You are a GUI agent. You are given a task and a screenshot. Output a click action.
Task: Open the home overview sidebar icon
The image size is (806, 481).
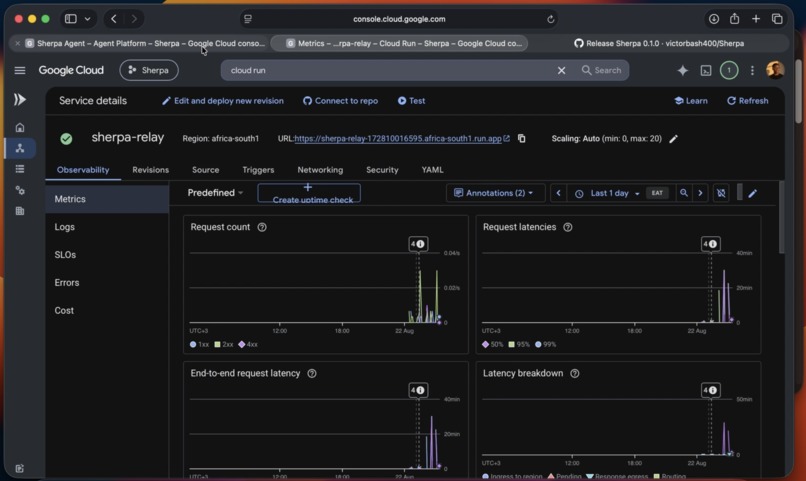(20, 127)
